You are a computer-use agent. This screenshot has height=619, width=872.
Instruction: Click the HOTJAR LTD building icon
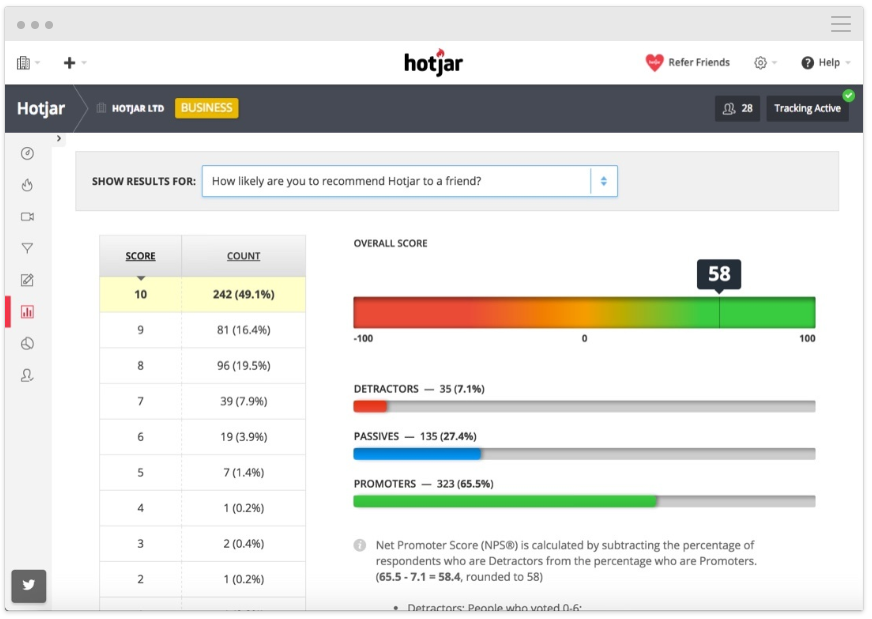101,108
